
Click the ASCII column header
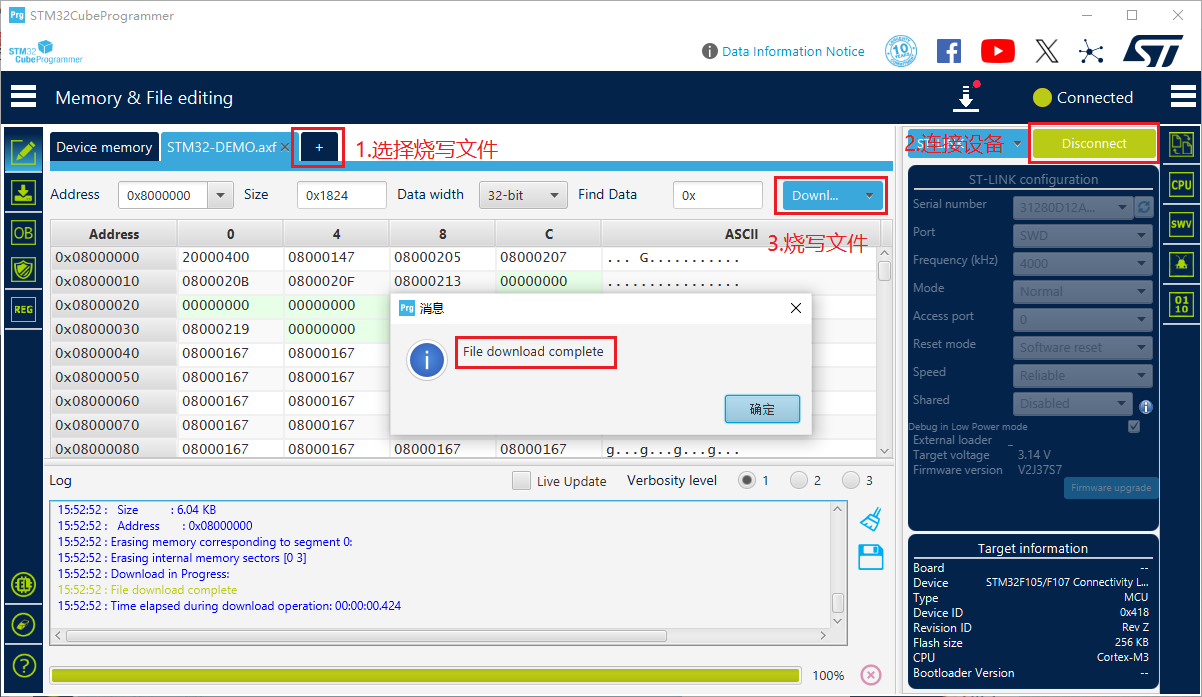741,234
